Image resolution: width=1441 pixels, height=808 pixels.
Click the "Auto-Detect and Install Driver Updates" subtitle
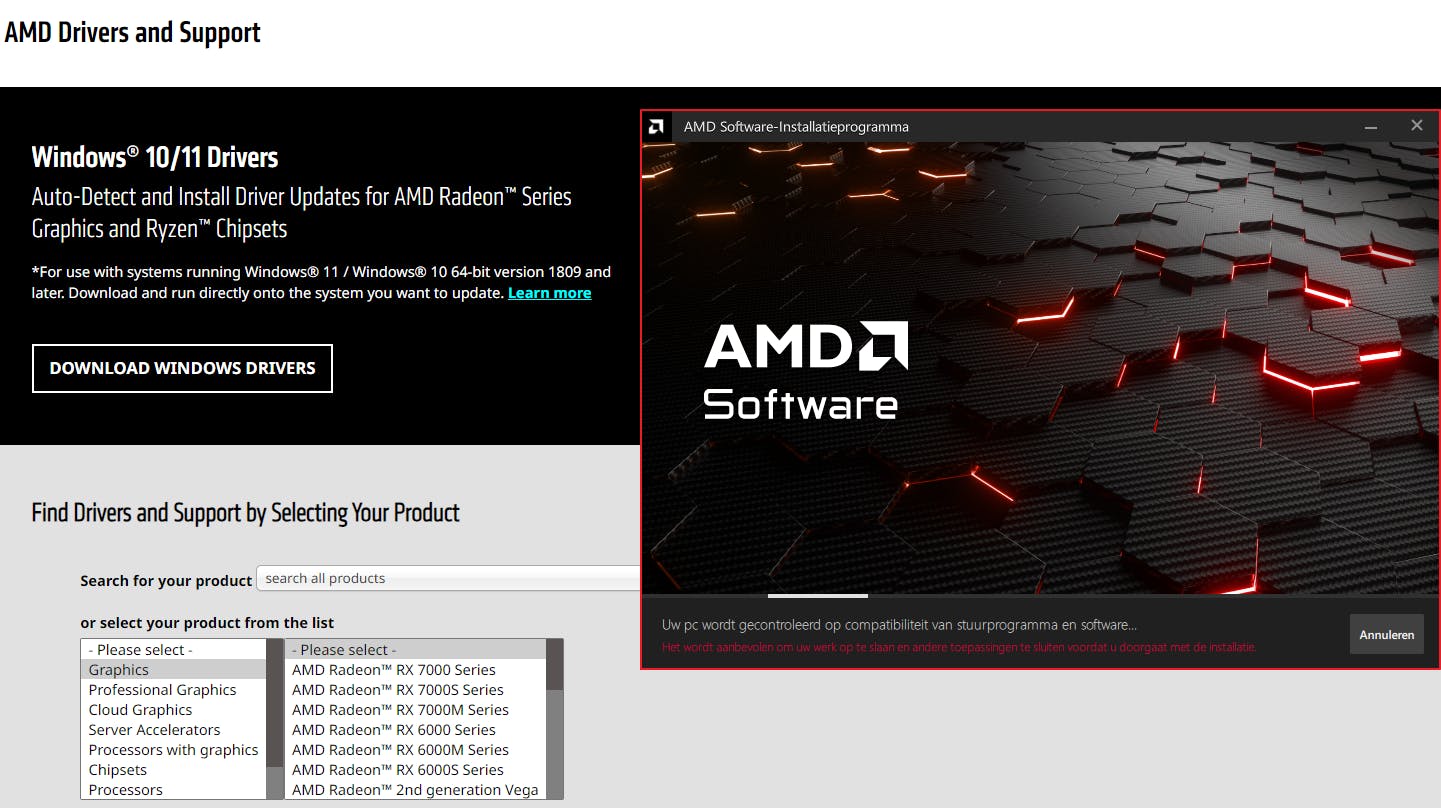[x=302, y=212]
